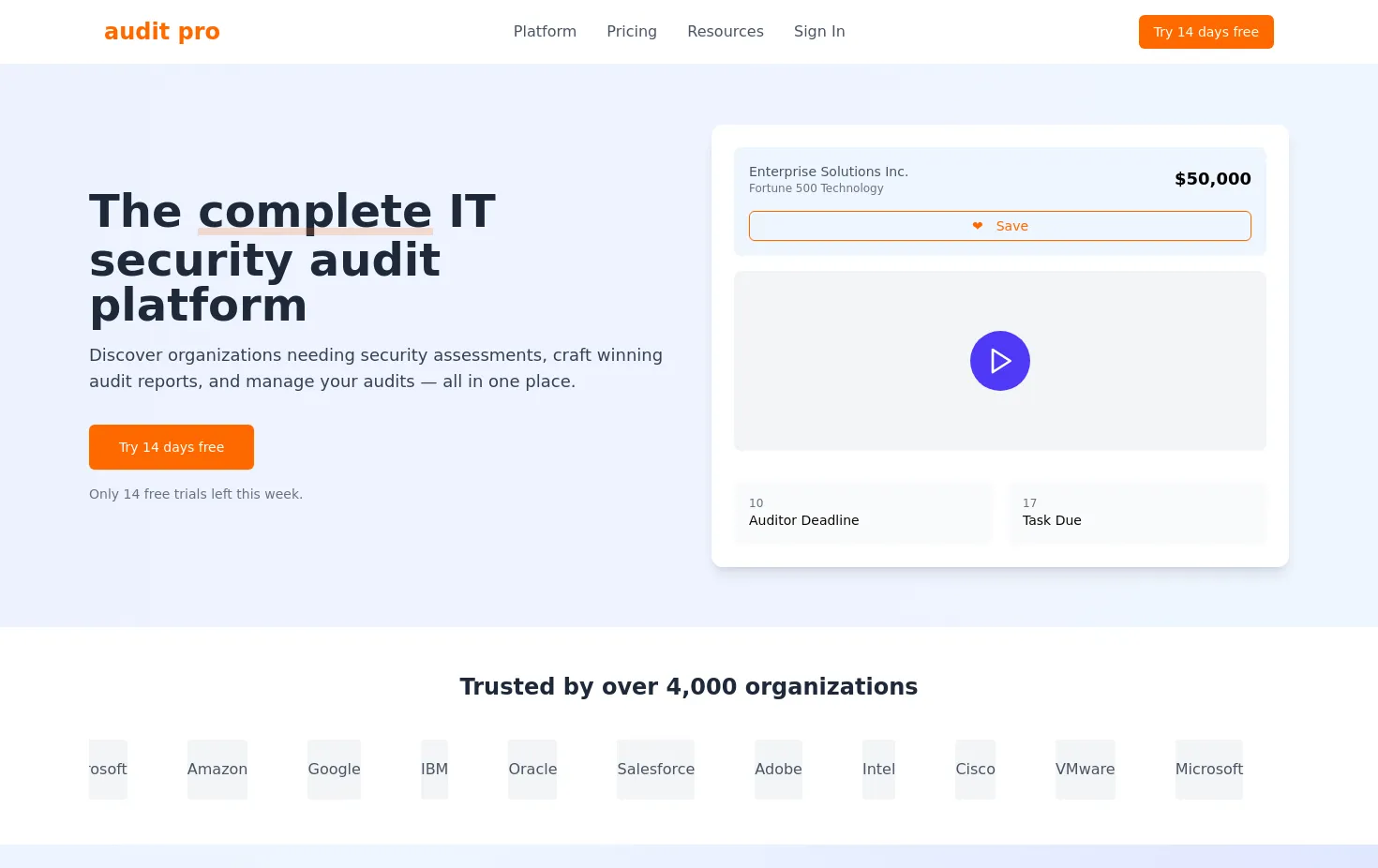The width and height of the screenshot is (1378, 868).
Task: Select the Auditor Deadline card
Action: click(x=863, y=512)
